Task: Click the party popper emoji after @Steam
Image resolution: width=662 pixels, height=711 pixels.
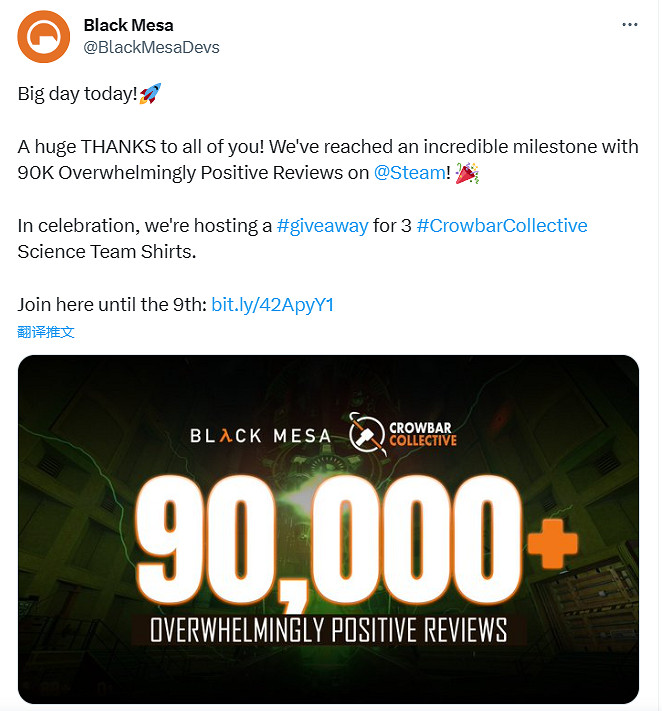Action: [x=466, y=172]
